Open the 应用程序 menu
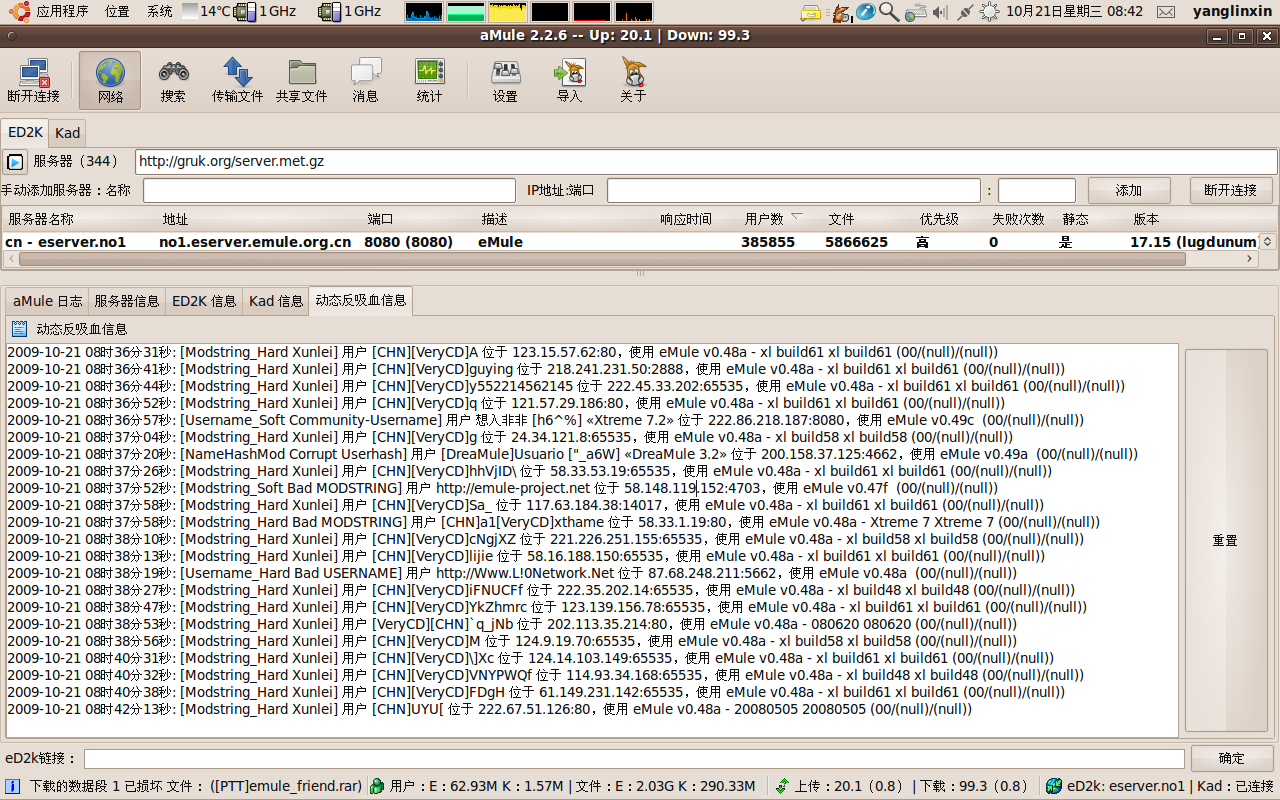The width and height of the screenshot is (1280, 800). tap(62, 12)
